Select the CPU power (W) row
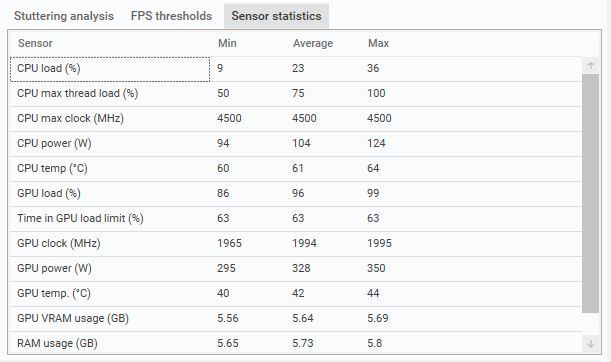Screen dimensions: 611x362 pos(296,144)
